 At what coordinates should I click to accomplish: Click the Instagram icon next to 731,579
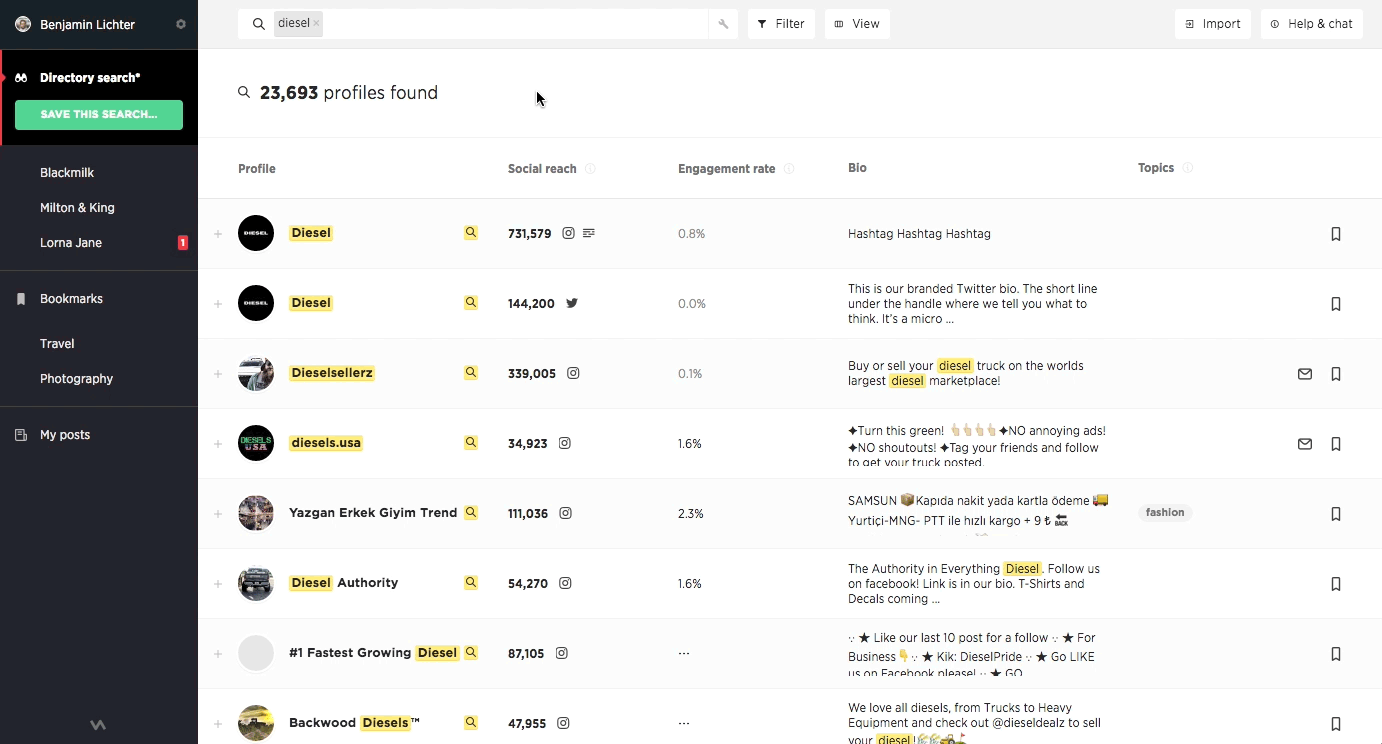click(568, 233)
